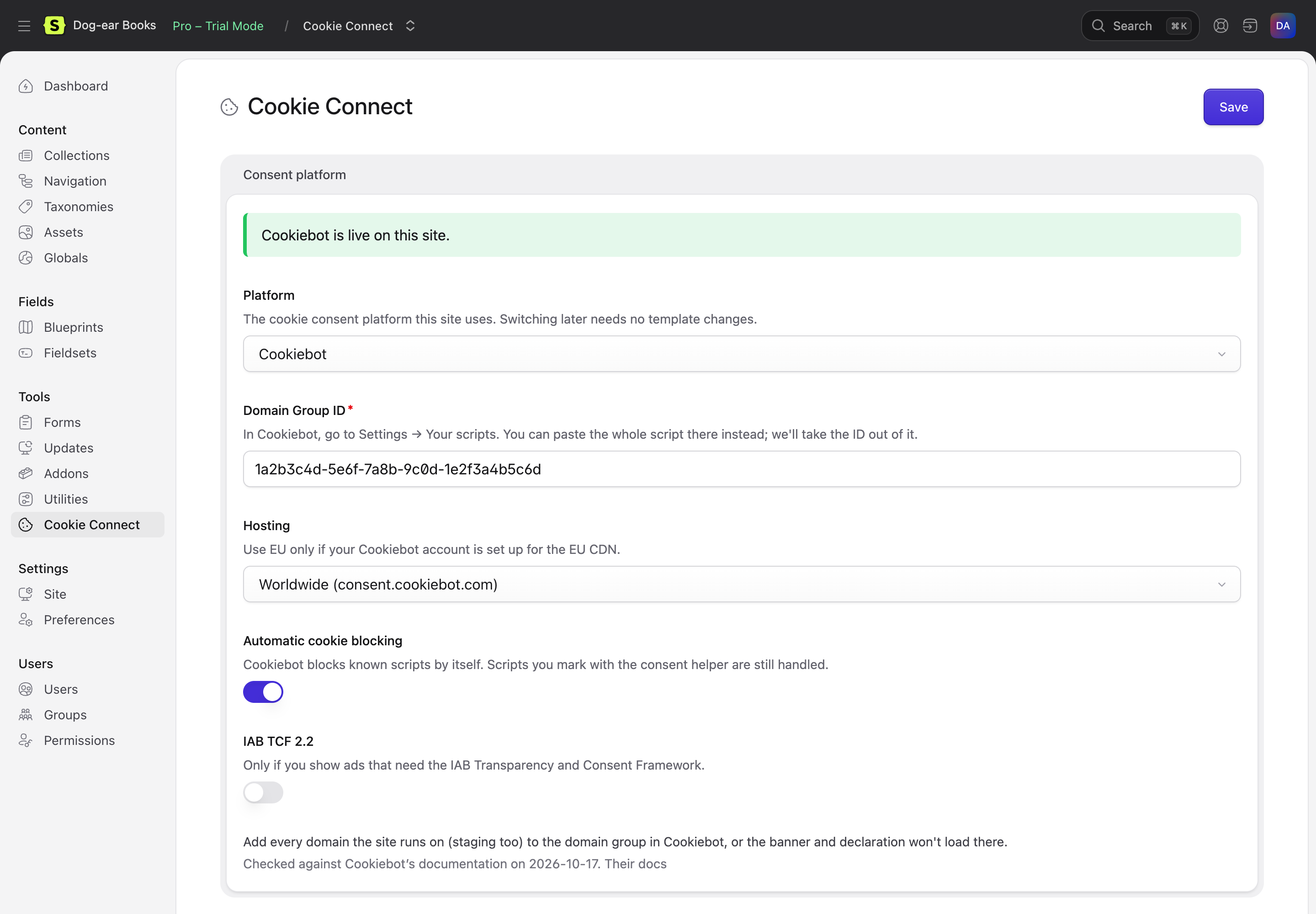This screenshot has height=914, width=1316.
Task: Open the Platform dropdown showing Cookiebot
Action: tap(742, 354)
